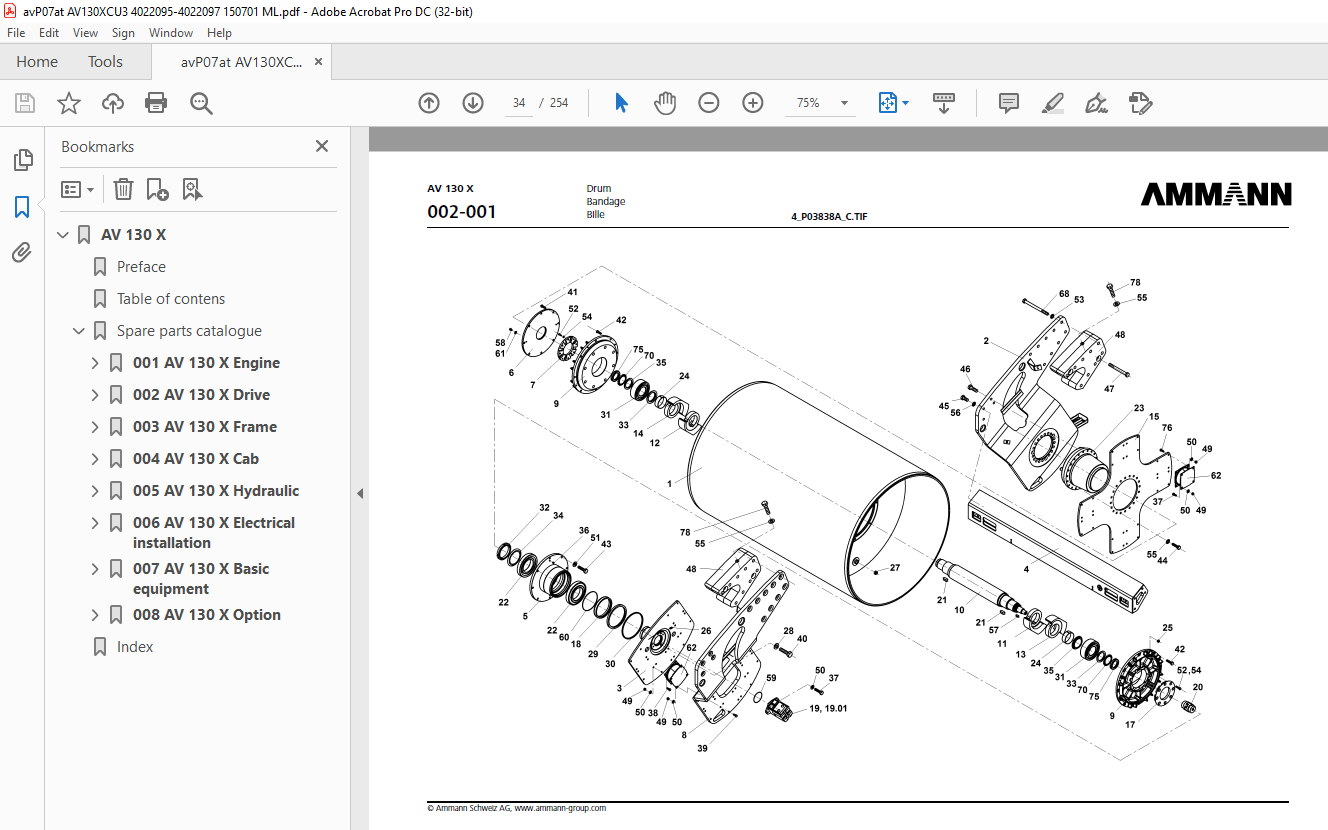Image resolution: width=1328 pixels, height=830 pixels.
Task: Select the 005 AV 130 X Hydraulic bookmark text
Action: (216, 491)
